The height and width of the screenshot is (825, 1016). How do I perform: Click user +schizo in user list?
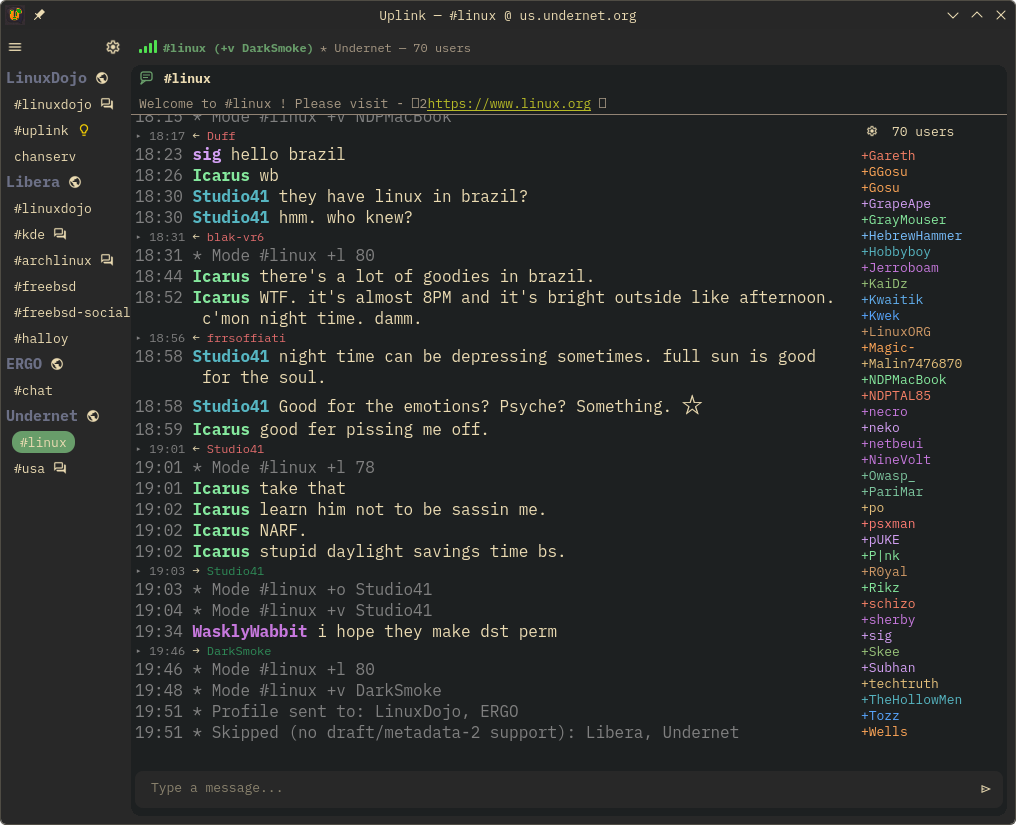point(888,604)
